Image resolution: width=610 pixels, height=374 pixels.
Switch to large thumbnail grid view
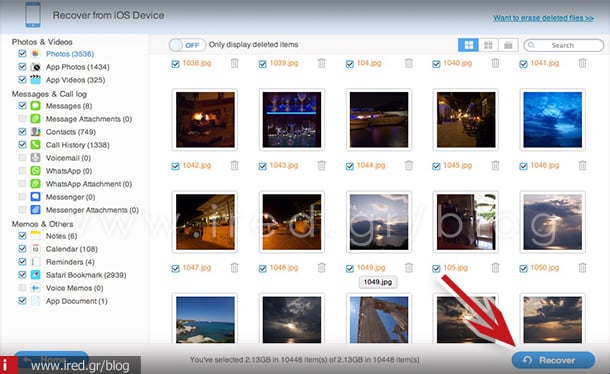click(468, 45)
